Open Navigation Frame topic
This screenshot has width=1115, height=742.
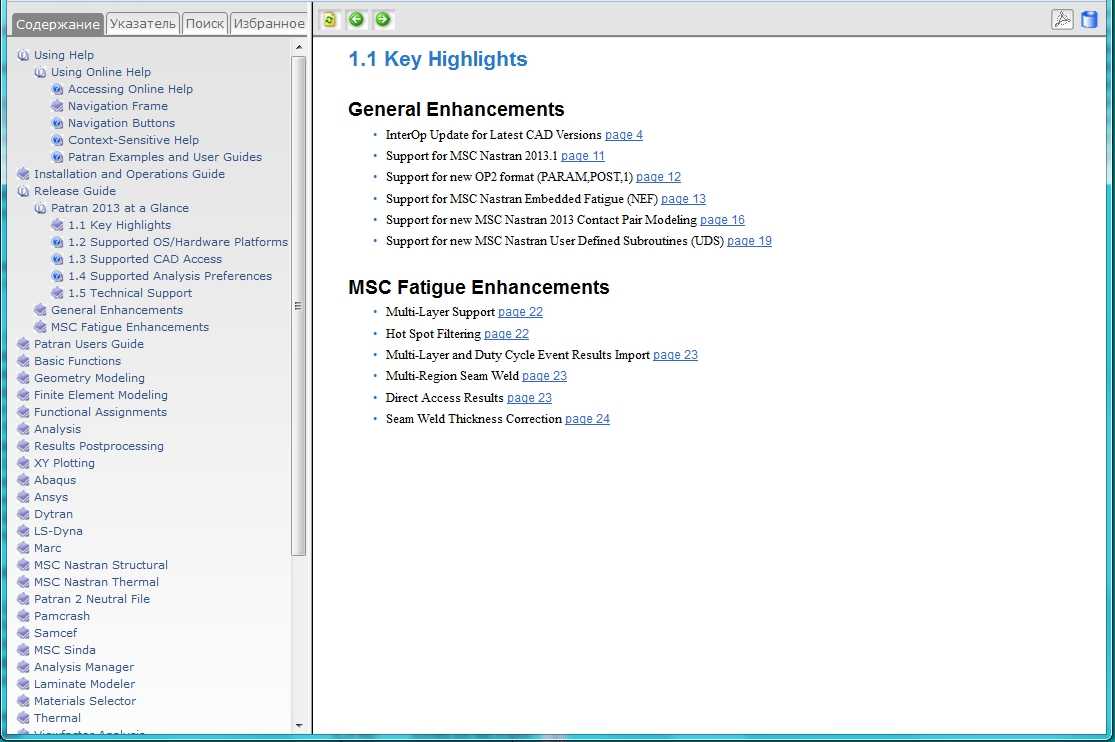118,106
